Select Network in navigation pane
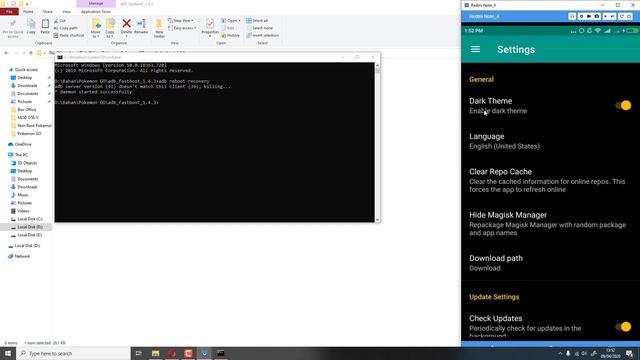This screenshot has width=640, height=360. point(22,256)
